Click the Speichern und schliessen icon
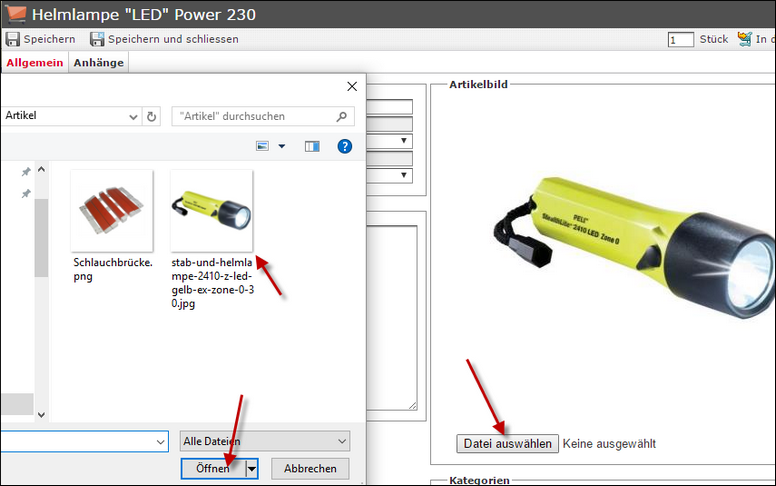This screenshot has height=486, width=776. tap(97, 39)
